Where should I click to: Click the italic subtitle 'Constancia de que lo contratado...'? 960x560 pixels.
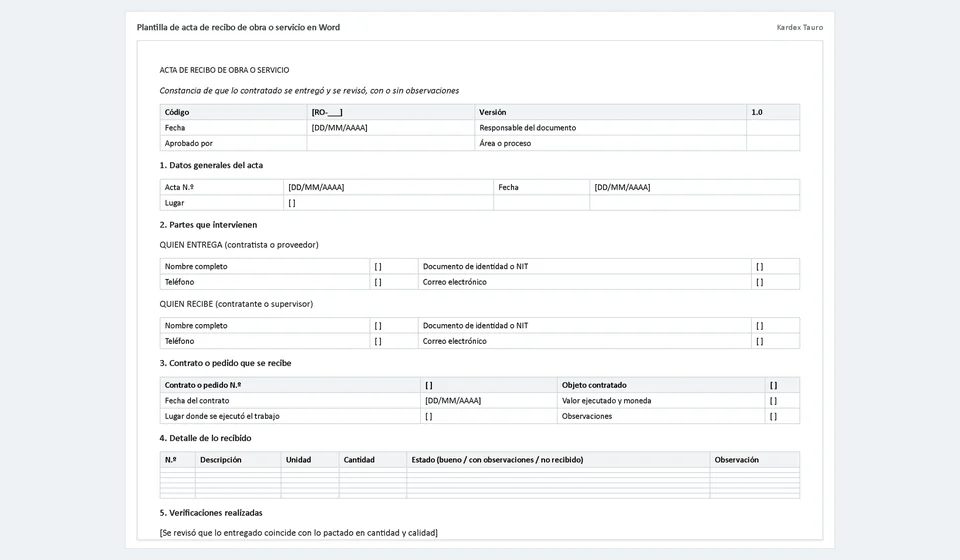(x=309, y=91)
